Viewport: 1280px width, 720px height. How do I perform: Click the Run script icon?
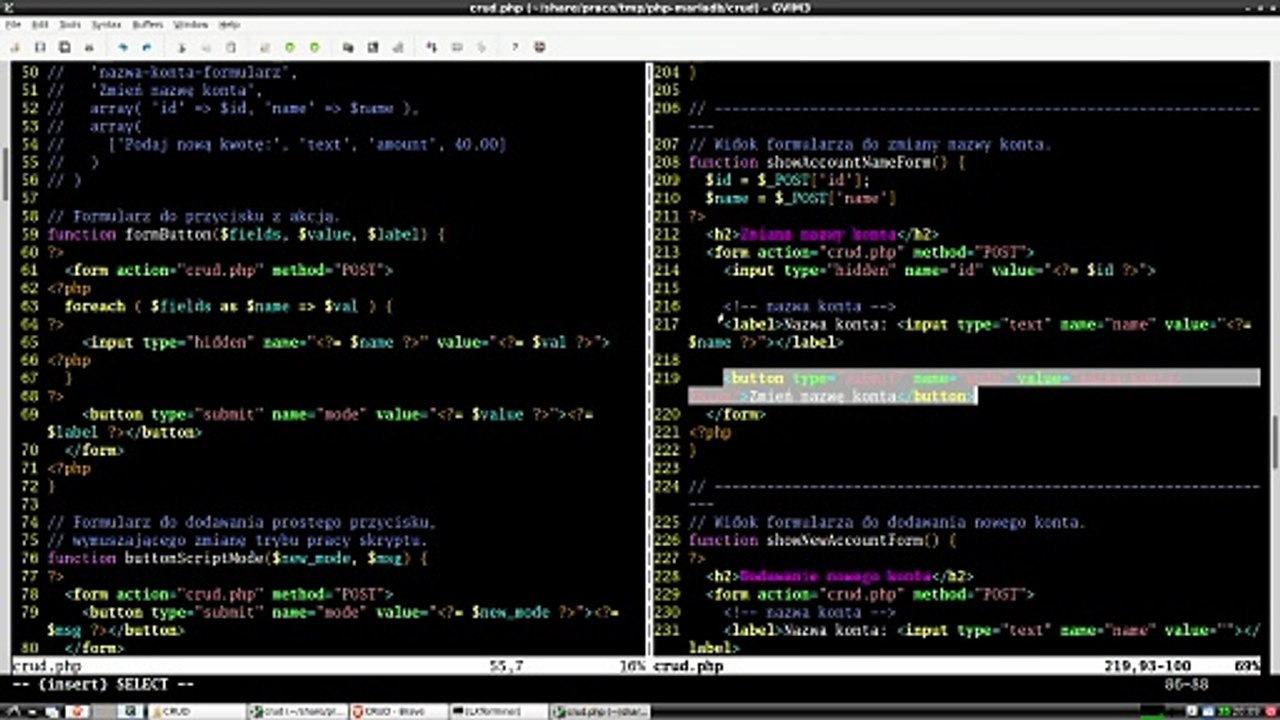click(x=397, y=47)
